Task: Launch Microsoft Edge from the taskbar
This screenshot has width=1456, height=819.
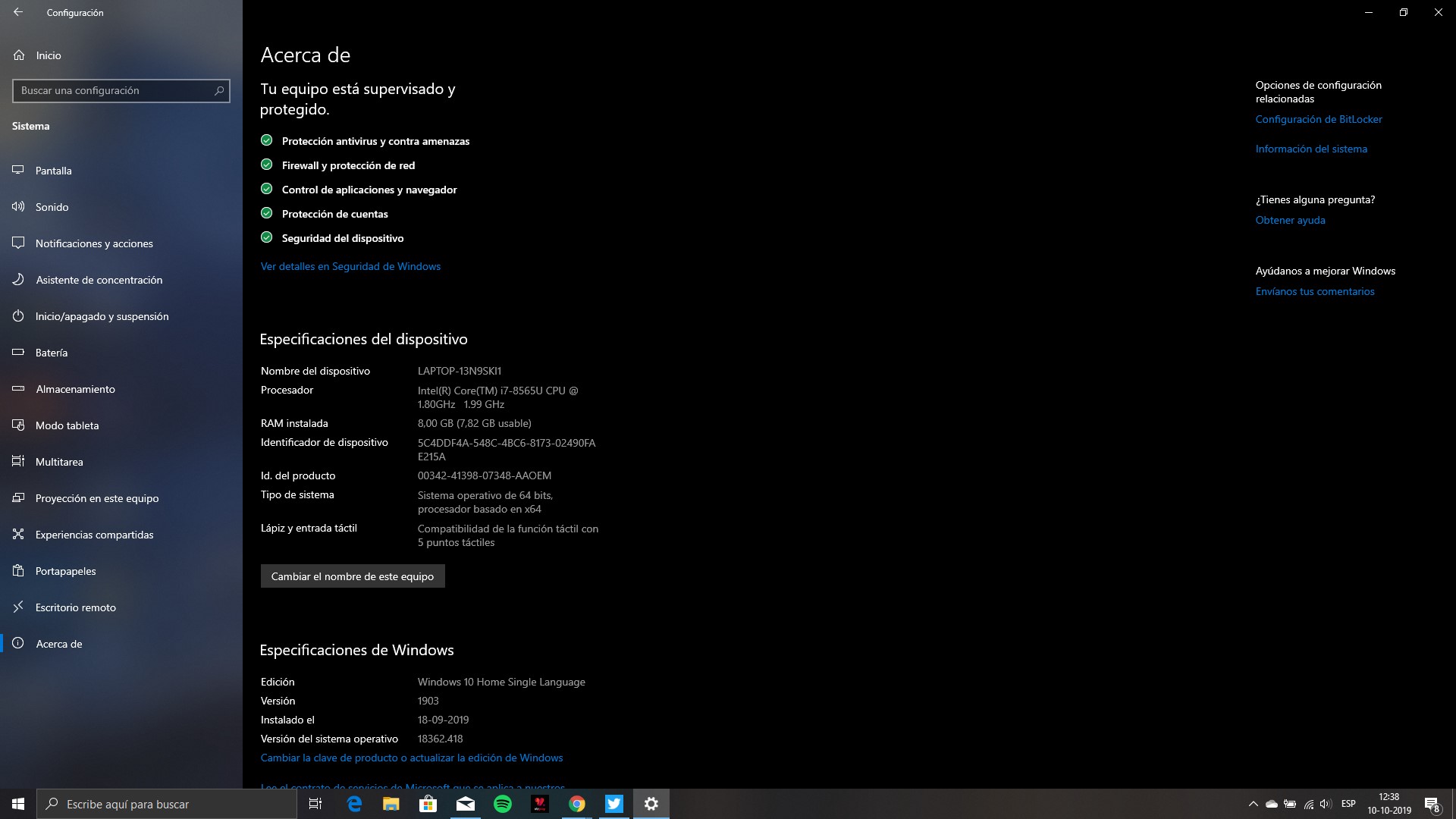Action: pos(354,804)
